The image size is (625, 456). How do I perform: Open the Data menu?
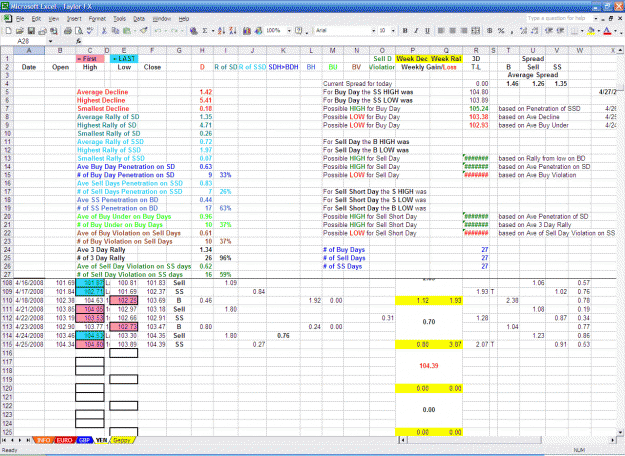coord(139,19)
